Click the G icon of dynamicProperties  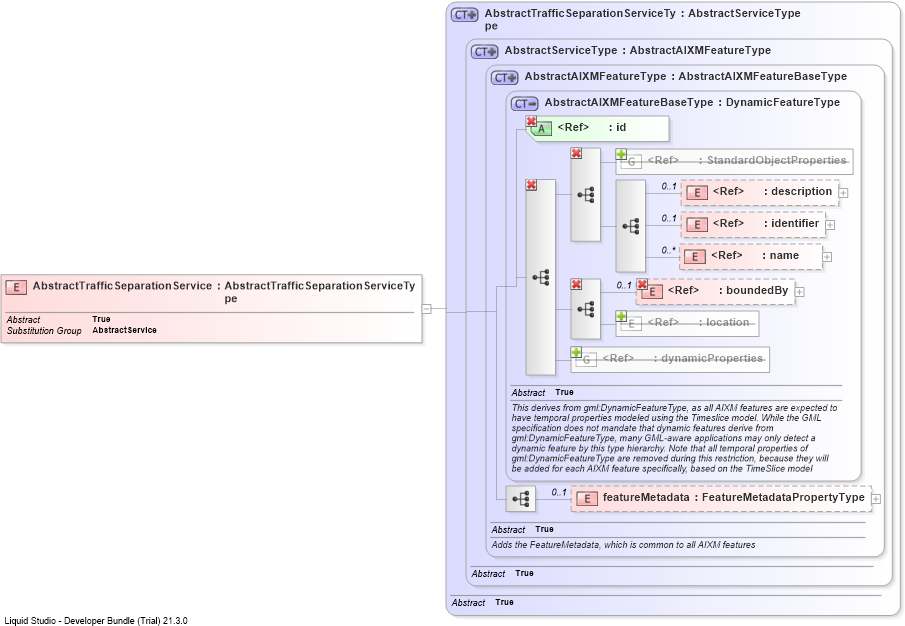coord(586,360)
